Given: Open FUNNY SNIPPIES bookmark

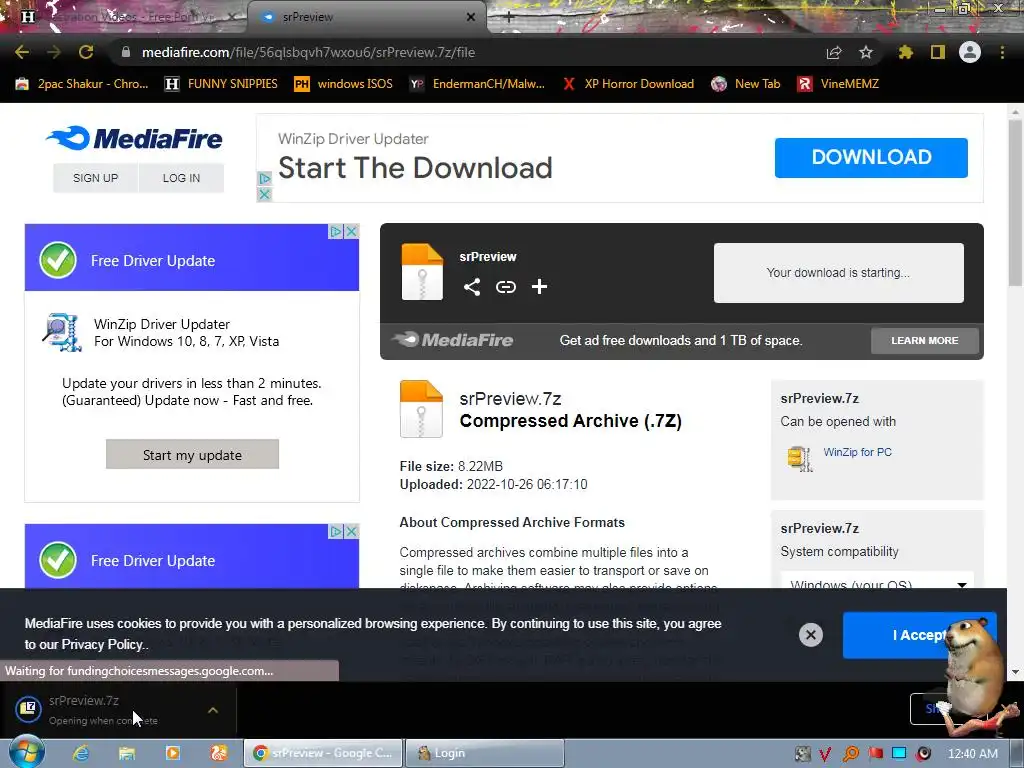Looking at the screenshot, I should point(221,84).
